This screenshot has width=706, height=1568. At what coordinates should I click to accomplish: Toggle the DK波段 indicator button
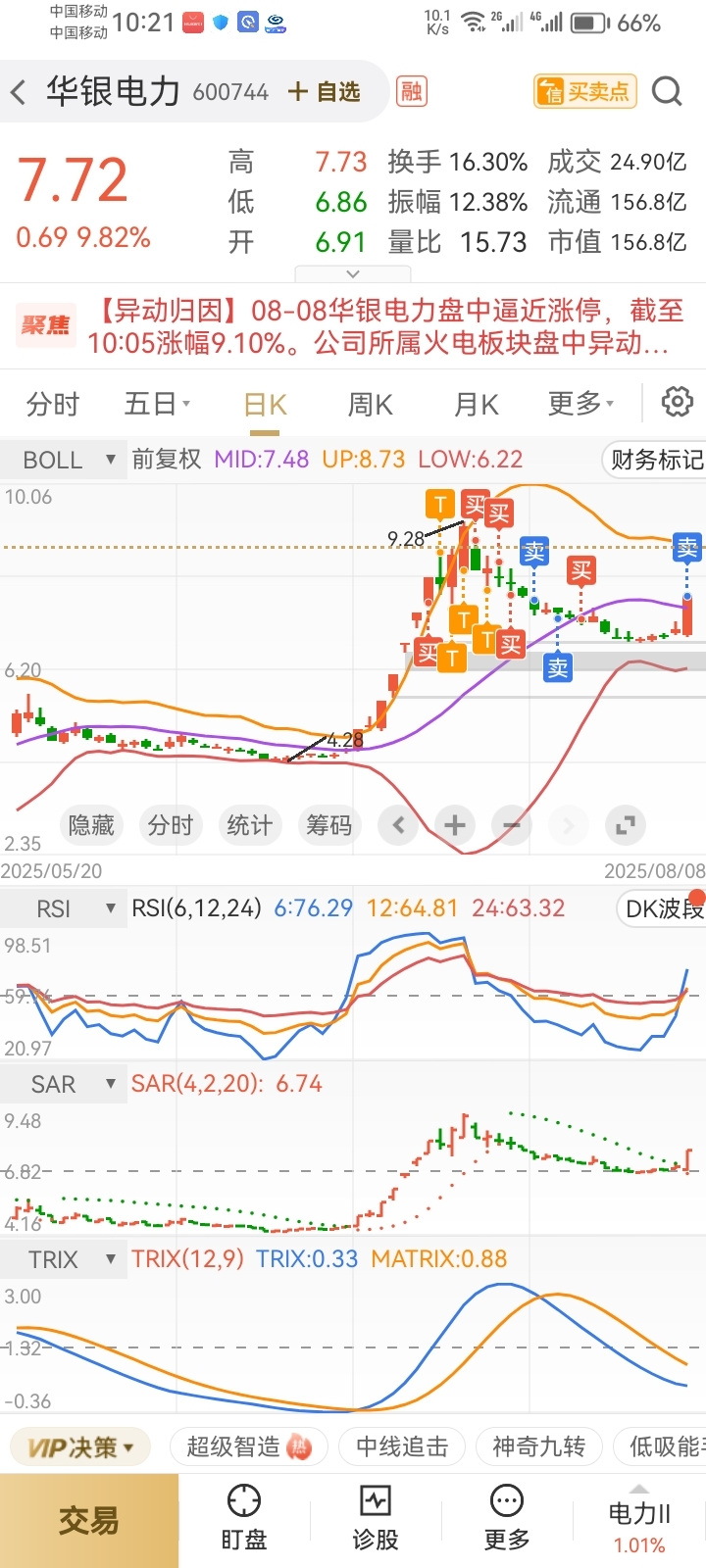661,908
